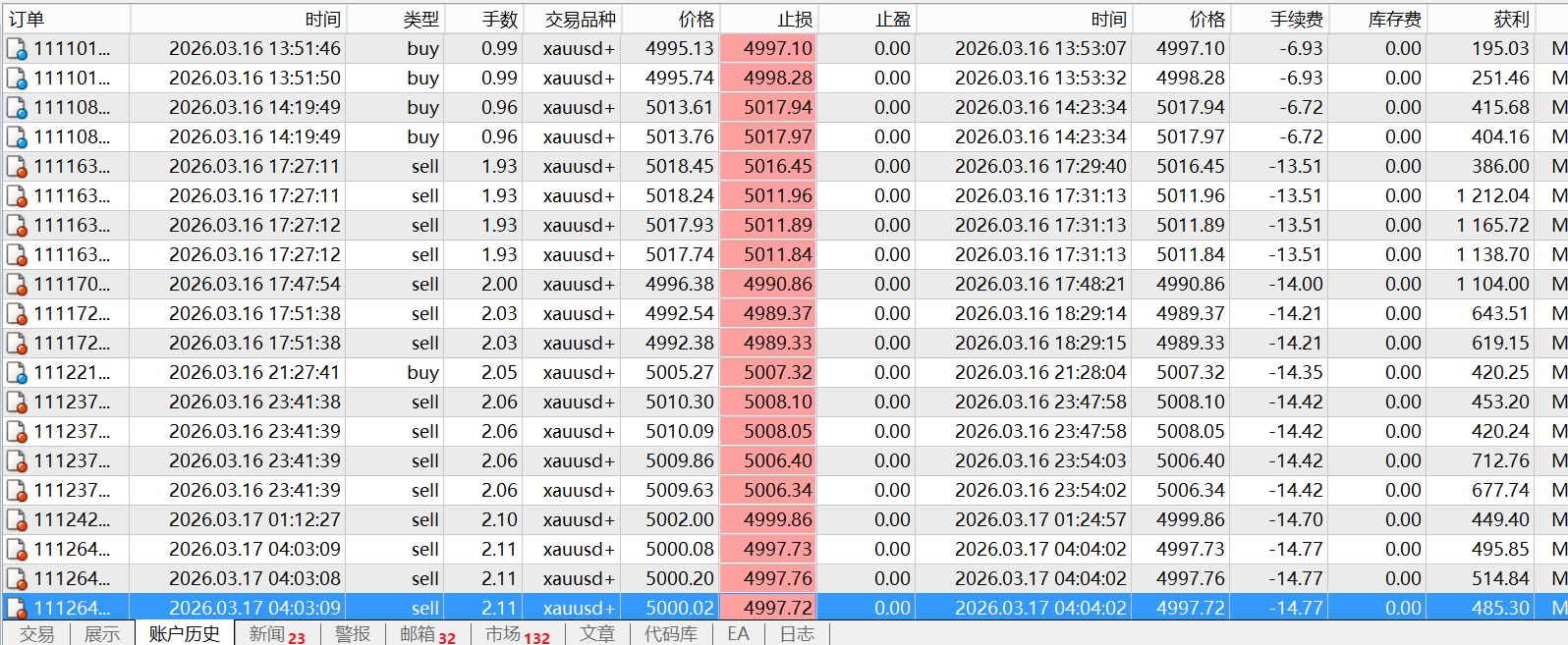Sort by the 交易品种 column header

pyautogui.click(x=572, y=19)
